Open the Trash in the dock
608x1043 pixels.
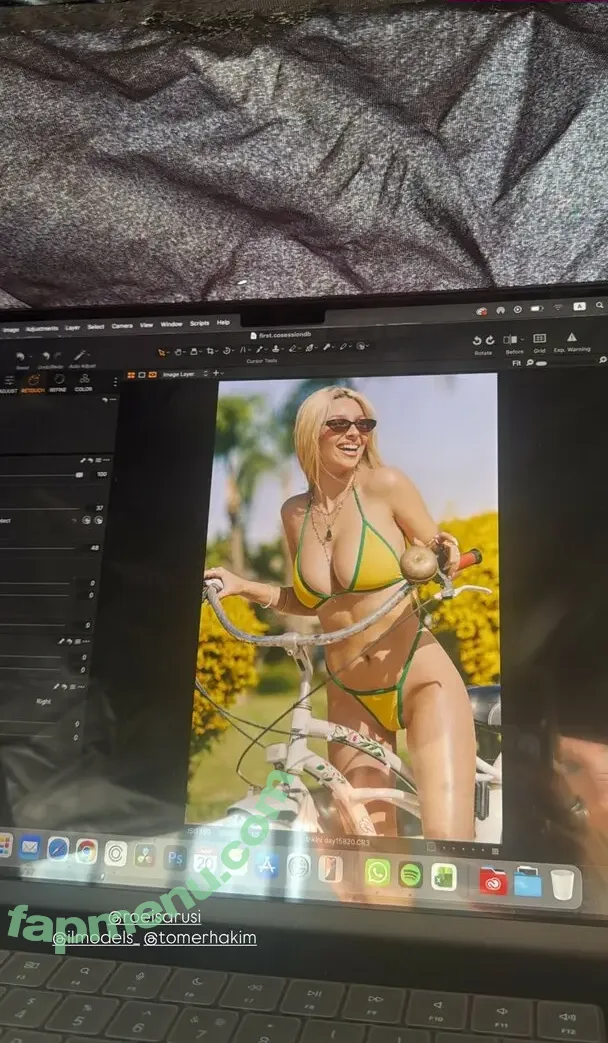[562, 884]
